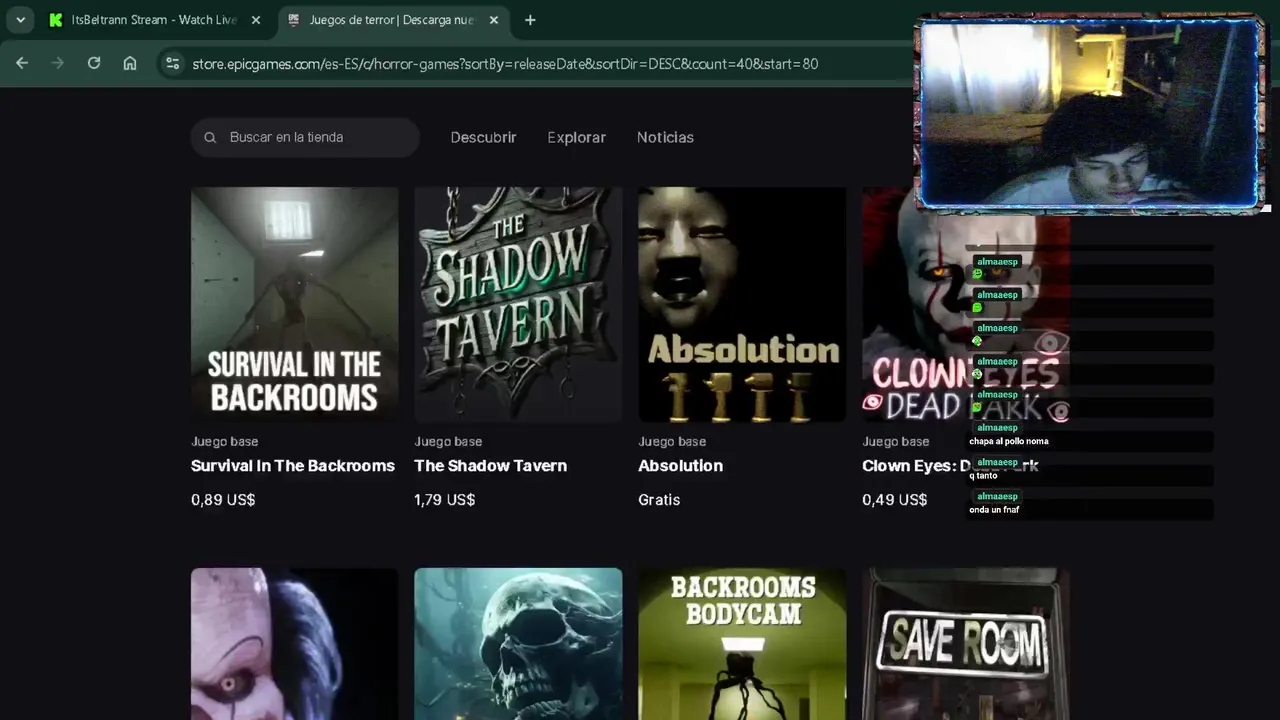Open The Shadow Tavern cover art
Viewport: 1280px width, 720px height.
(x=518, y=304)
